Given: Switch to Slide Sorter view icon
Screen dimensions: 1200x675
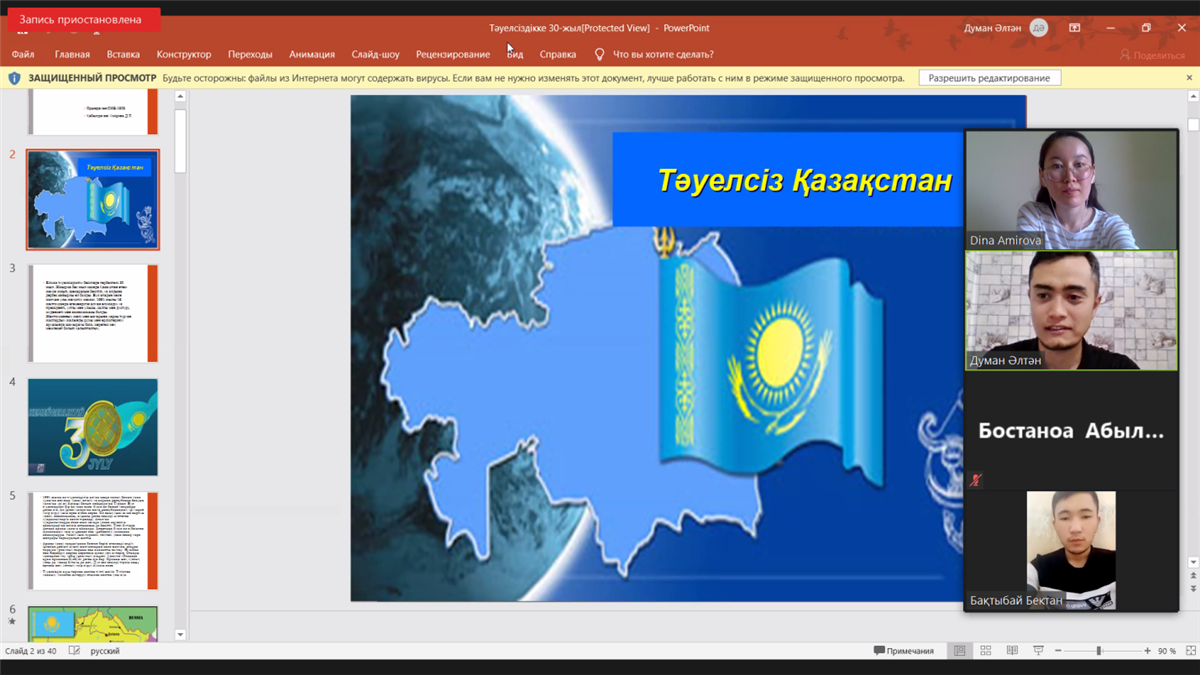Looking at the screenshot, I should point(986,651).
